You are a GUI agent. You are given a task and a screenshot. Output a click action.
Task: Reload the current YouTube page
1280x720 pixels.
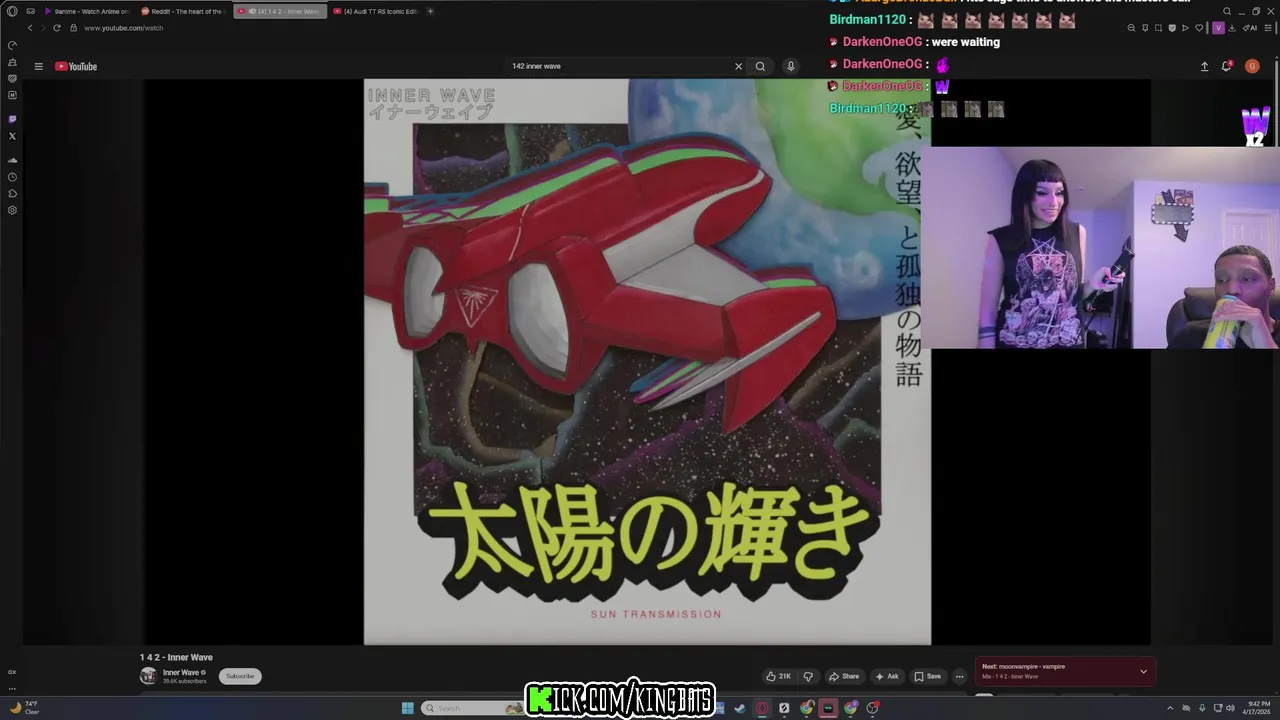(56, 28)
